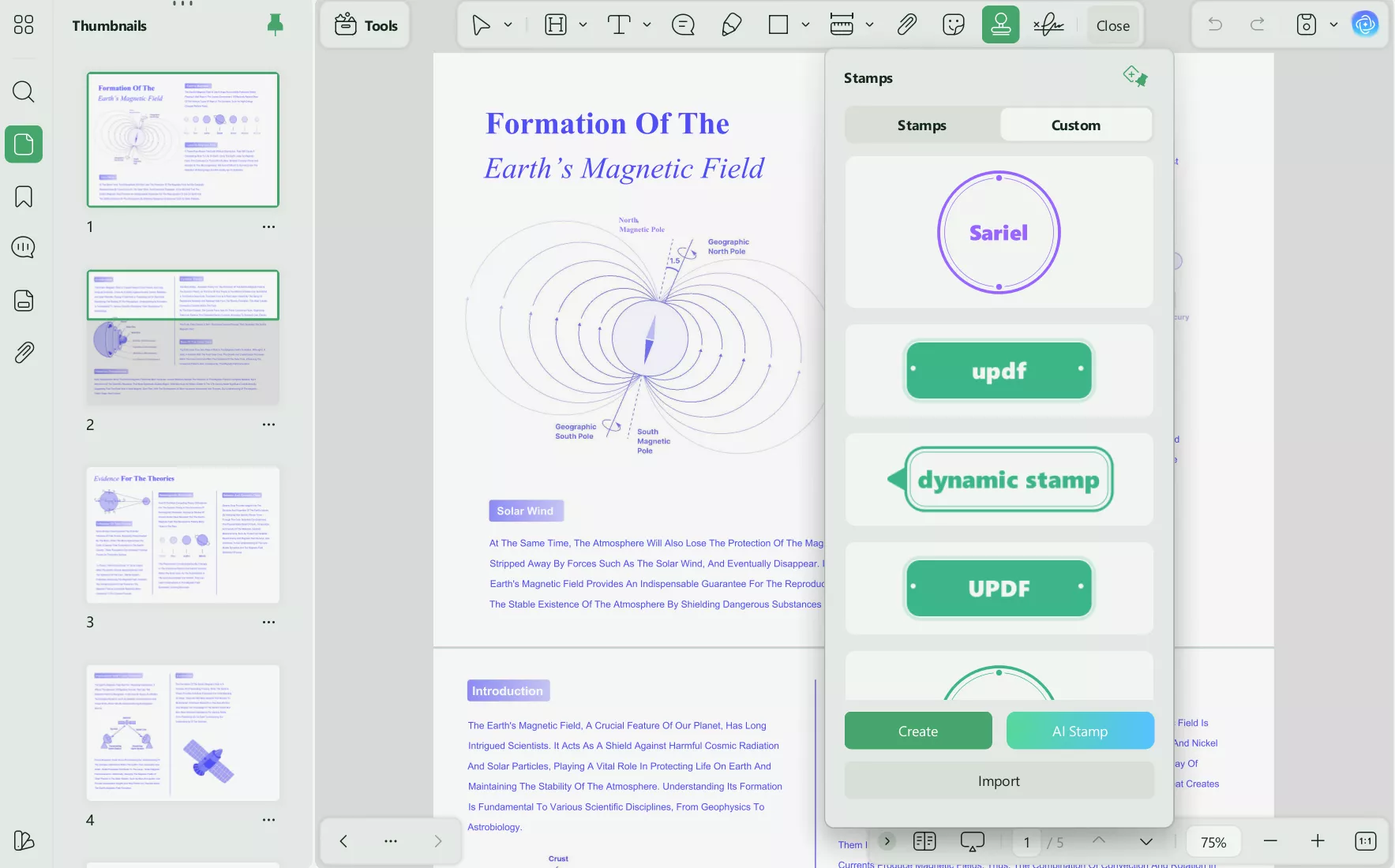1395x868 pixels.
Task: Click the comment note tool
Action: [x=683, y=25]
